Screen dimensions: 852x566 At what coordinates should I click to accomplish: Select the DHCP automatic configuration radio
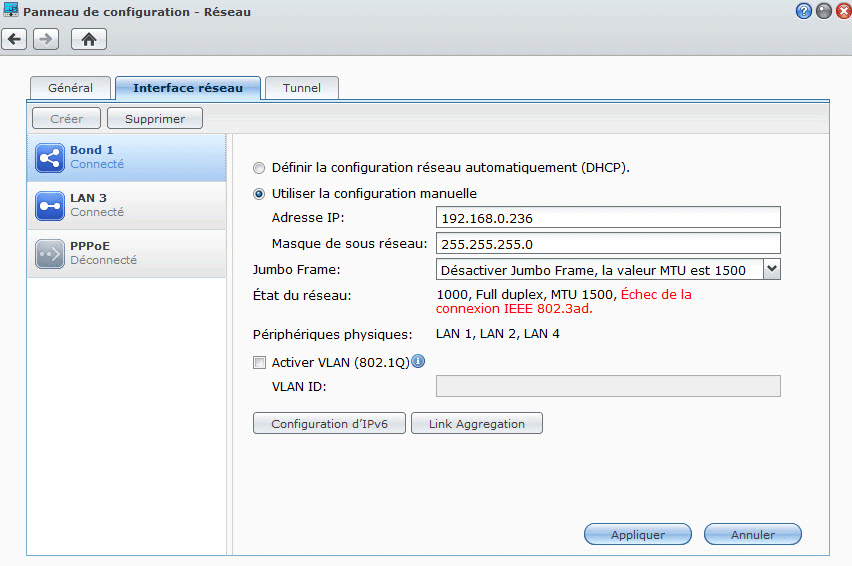pos(259,168)
